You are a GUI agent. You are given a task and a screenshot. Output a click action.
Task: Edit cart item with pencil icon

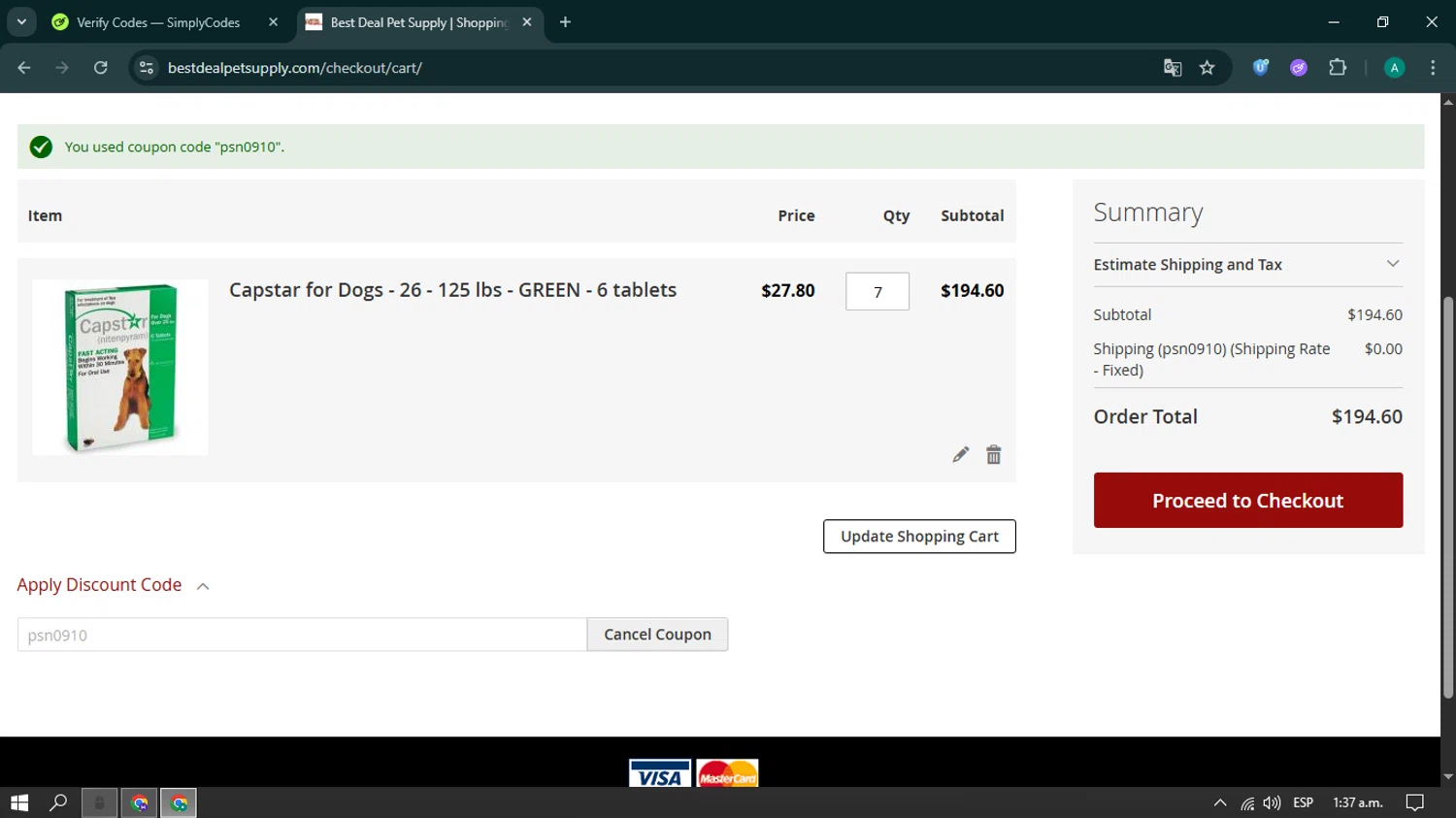[960, 454]
